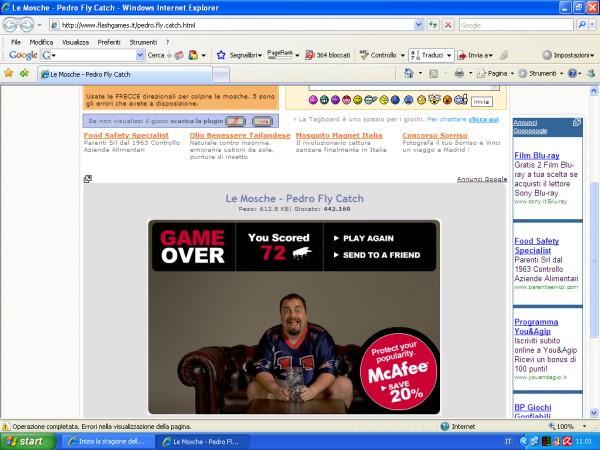Viewport: 600px width, 450px height.
Task: Open the search provider dropdown arrow
Action: [x=592, y=25]
